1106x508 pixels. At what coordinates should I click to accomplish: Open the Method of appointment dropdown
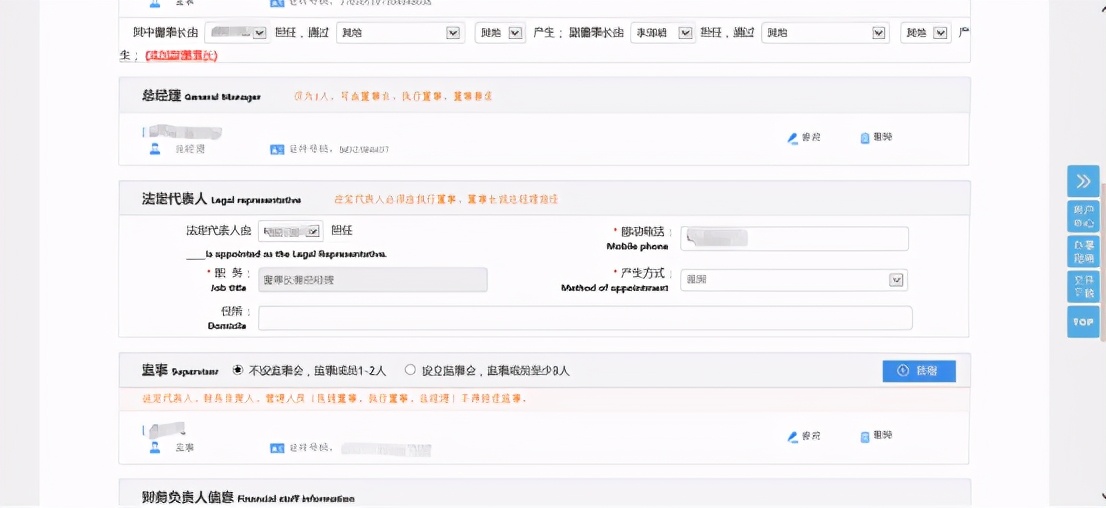coord(794,280)
